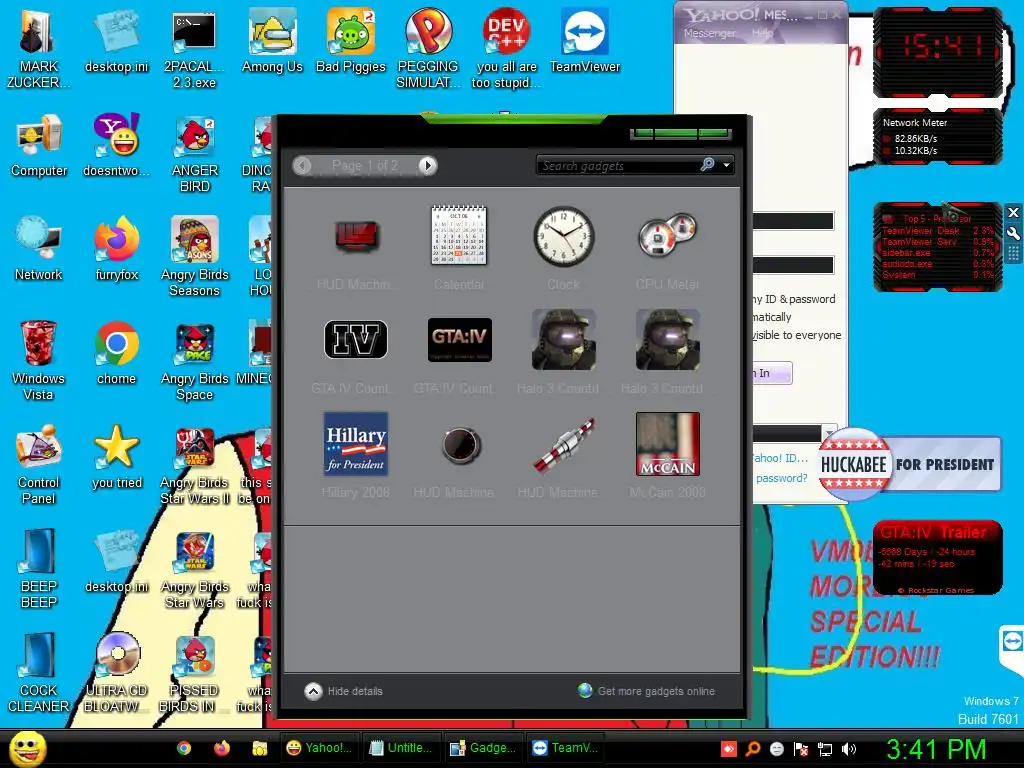
Task: Click the Search gadgets field
Action: pos(617,165)
